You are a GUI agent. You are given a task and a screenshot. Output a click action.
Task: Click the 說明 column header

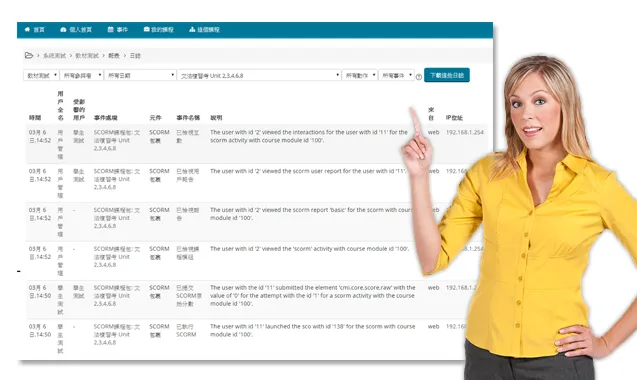pos(216,118)
